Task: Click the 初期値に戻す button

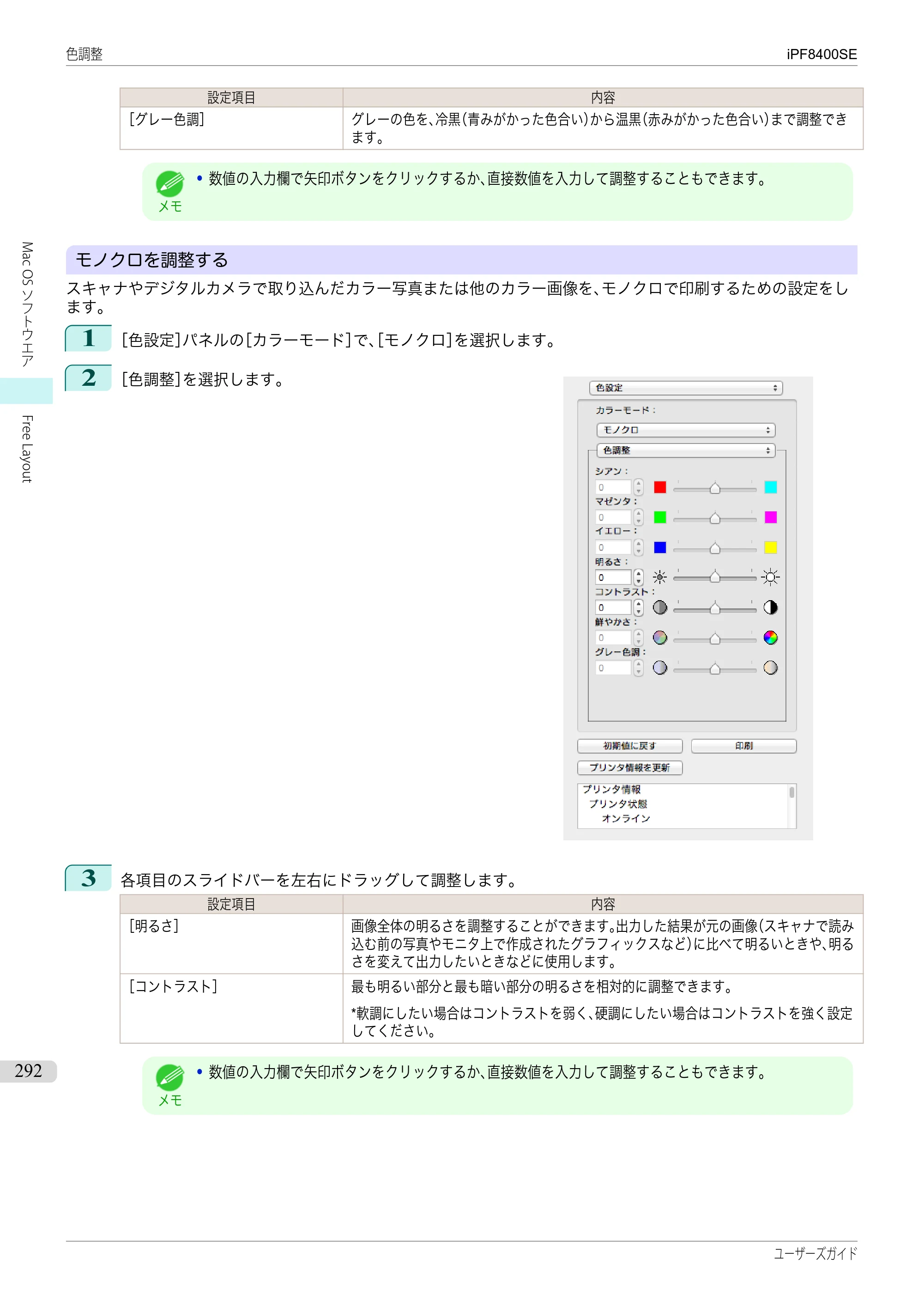Action: pos(630,746)
